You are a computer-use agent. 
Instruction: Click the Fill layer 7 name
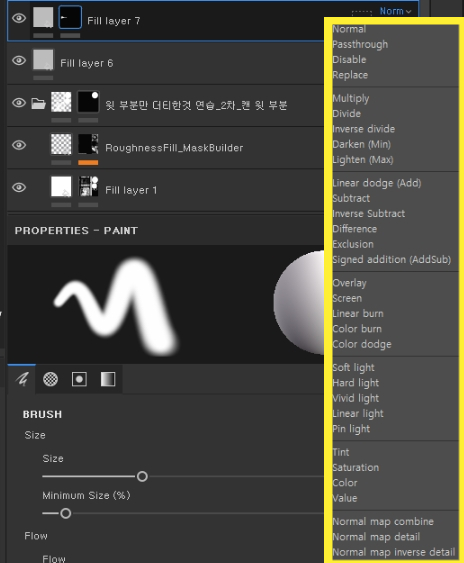tap(113, 21)
